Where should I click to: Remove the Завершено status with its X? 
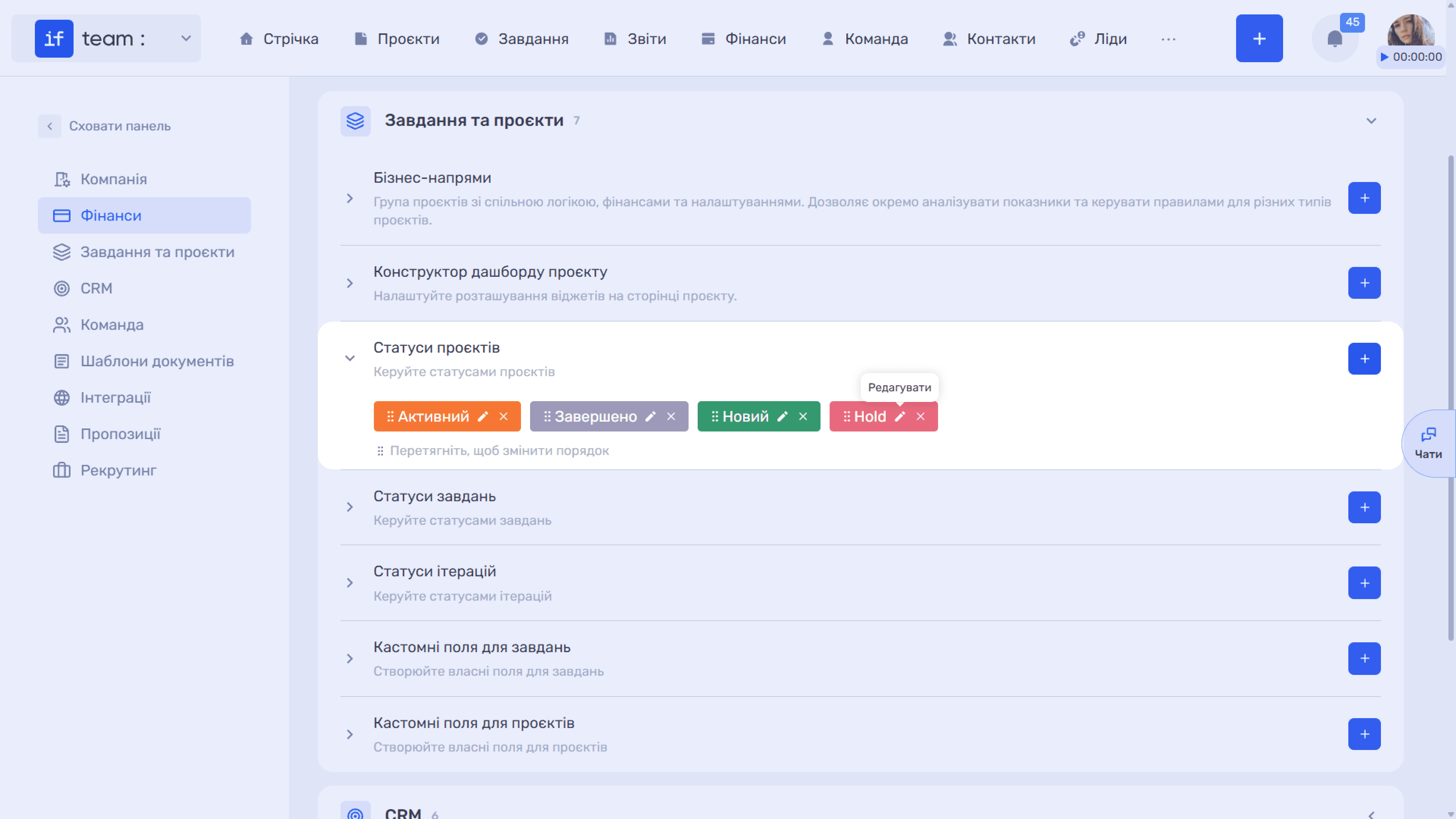tap(671, 417)
